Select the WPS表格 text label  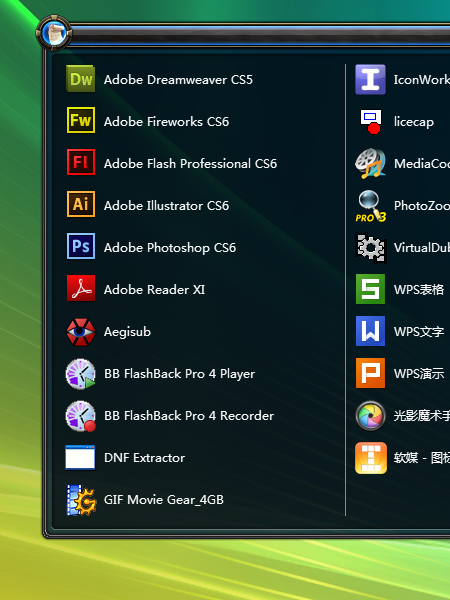(x=419, y=290)
